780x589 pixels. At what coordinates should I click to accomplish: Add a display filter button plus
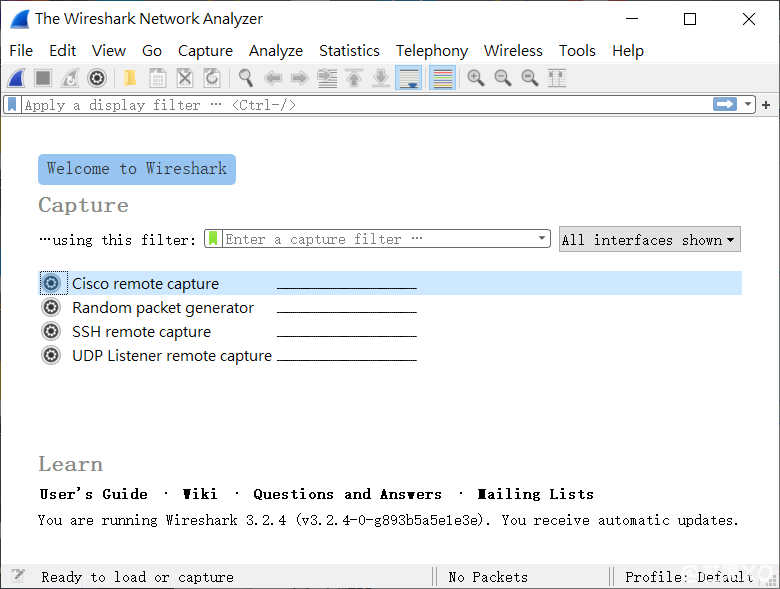766,105
